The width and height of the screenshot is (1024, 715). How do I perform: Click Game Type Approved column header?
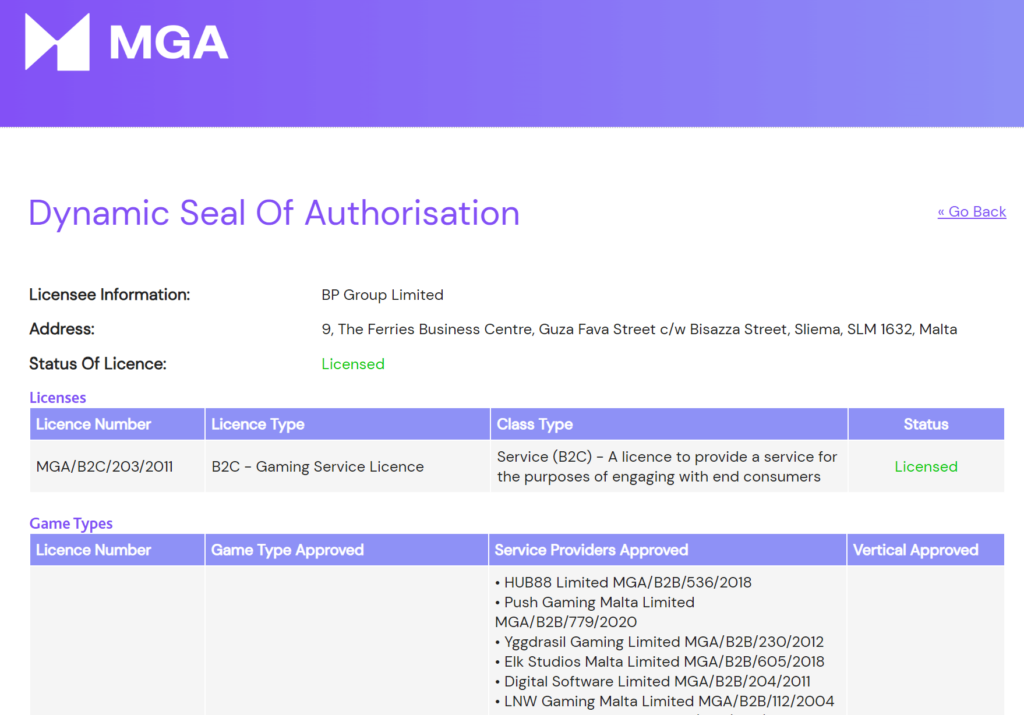[288, 550]
